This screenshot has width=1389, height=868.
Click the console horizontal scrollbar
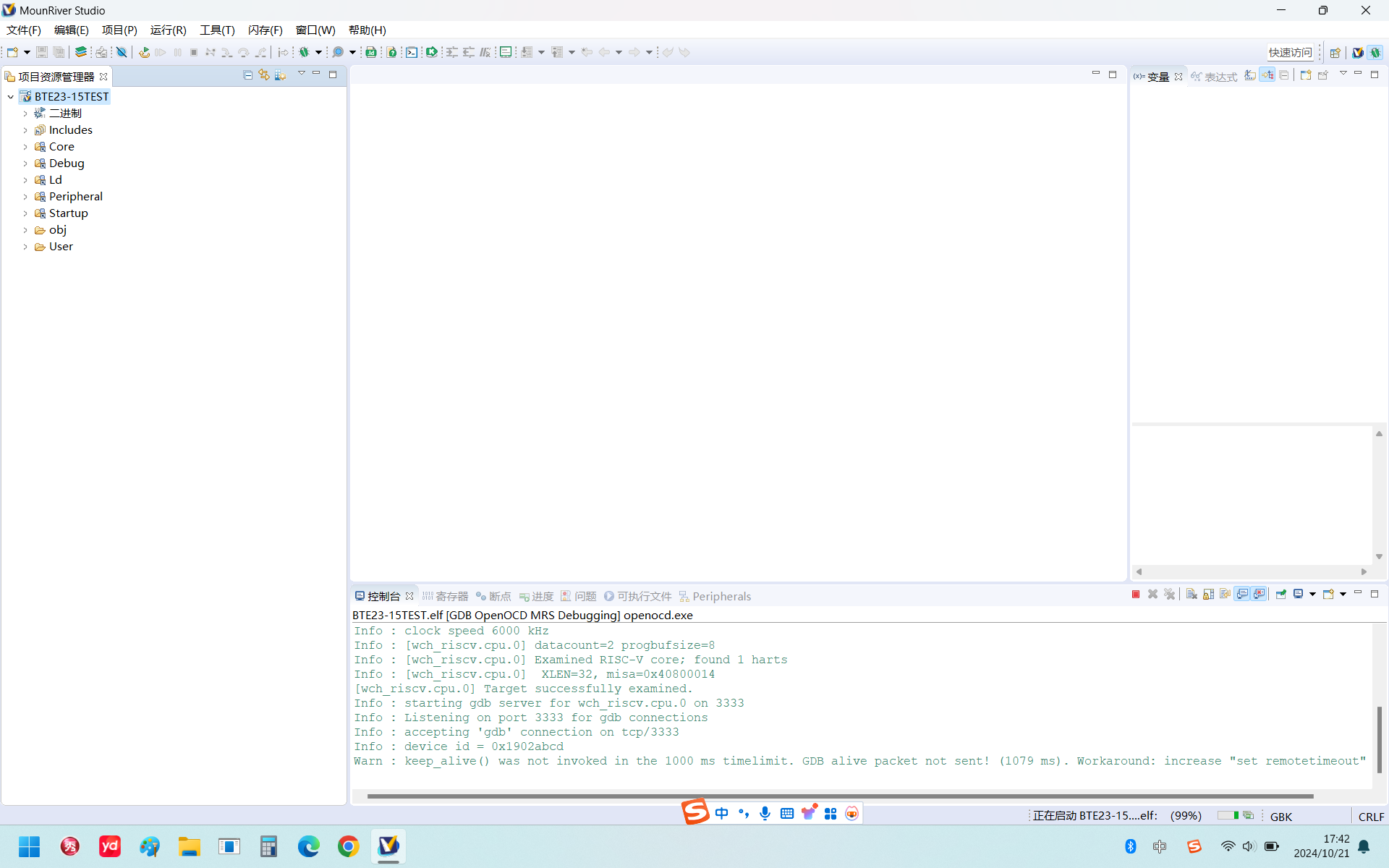tap(840, 796)
